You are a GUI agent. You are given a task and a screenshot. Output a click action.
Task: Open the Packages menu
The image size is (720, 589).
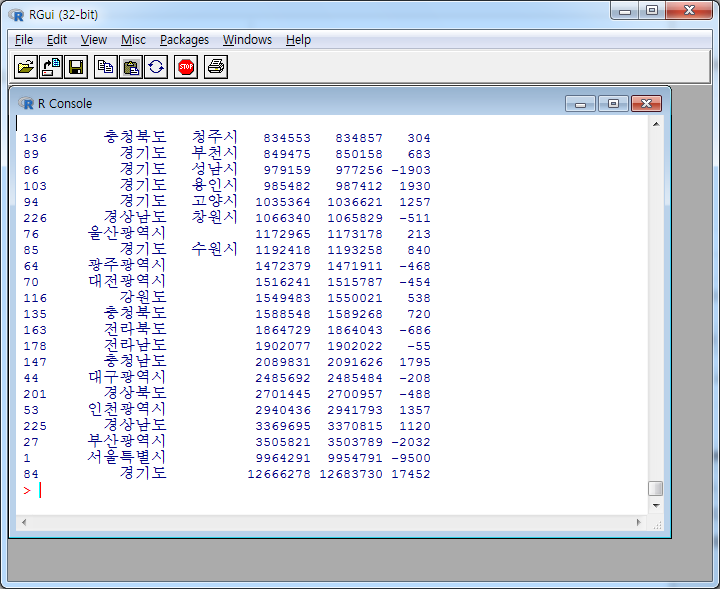click(184, 40)
